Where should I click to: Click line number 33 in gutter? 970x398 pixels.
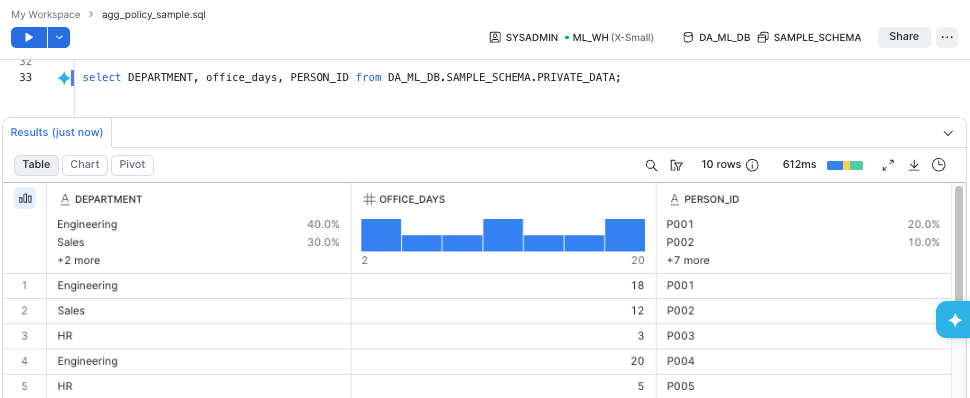pos(25,78)
